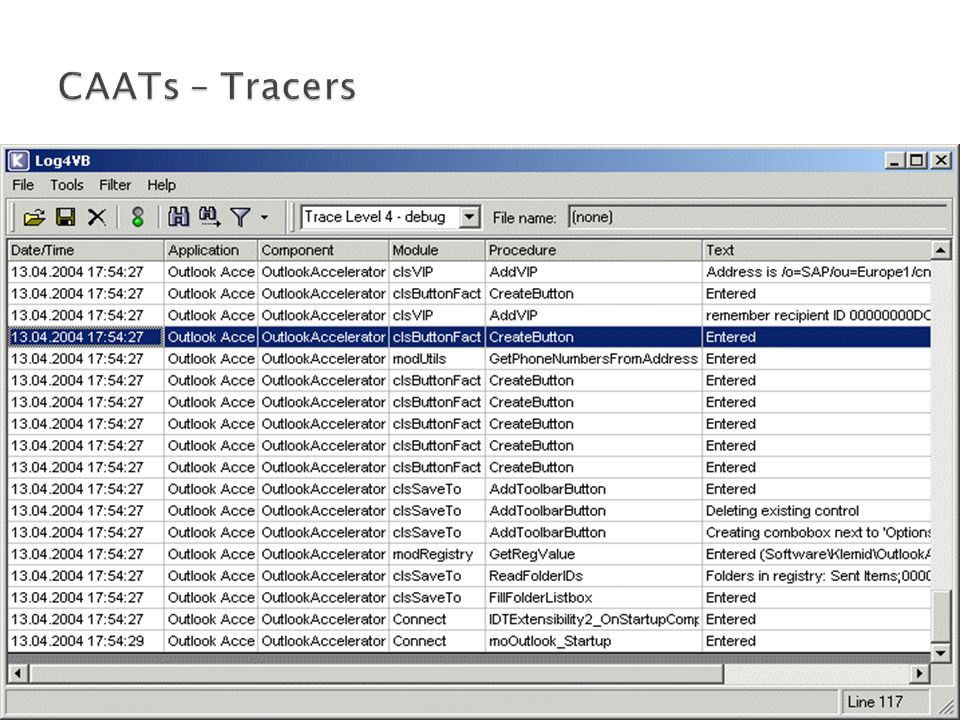Open the File menu
Image resolution: width=960 pixels, height=720 pixels.
[x=23, y=185]
